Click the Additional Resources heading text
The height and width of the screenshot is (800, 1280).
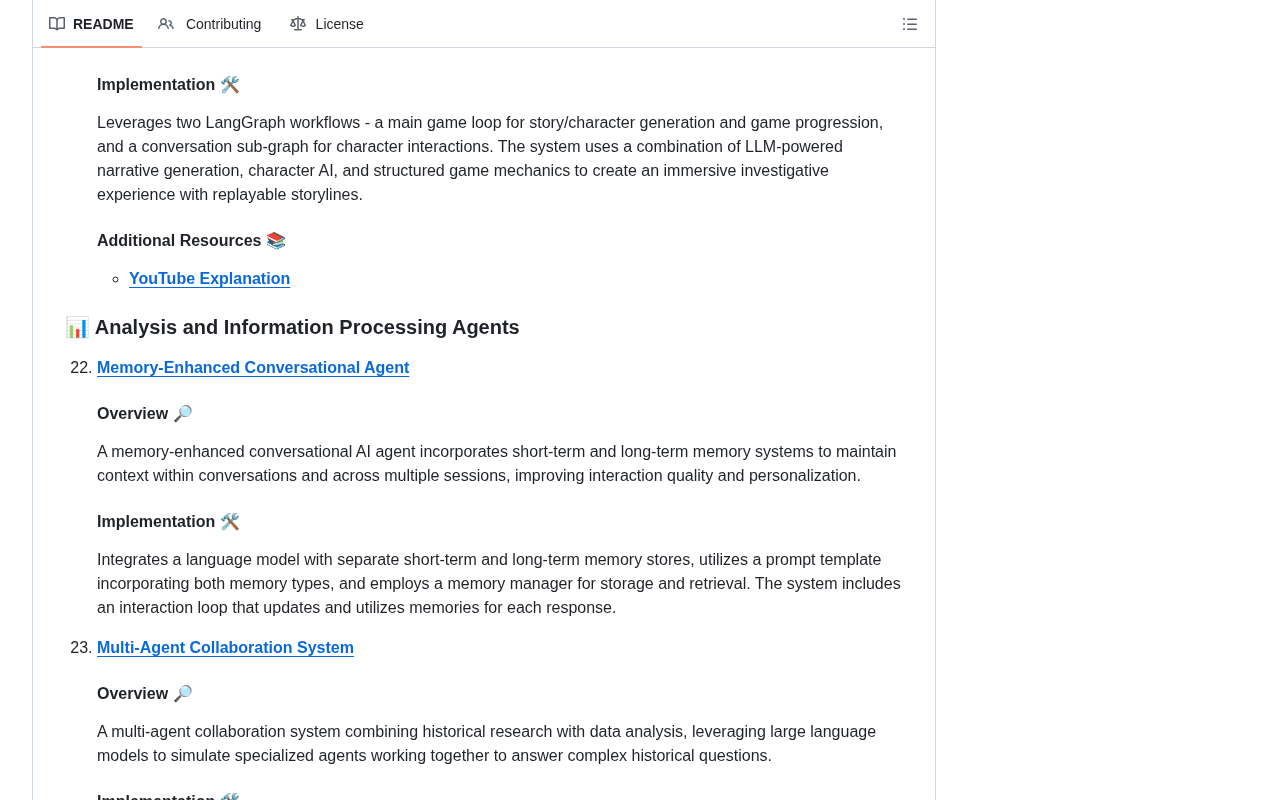pos(179,241)
